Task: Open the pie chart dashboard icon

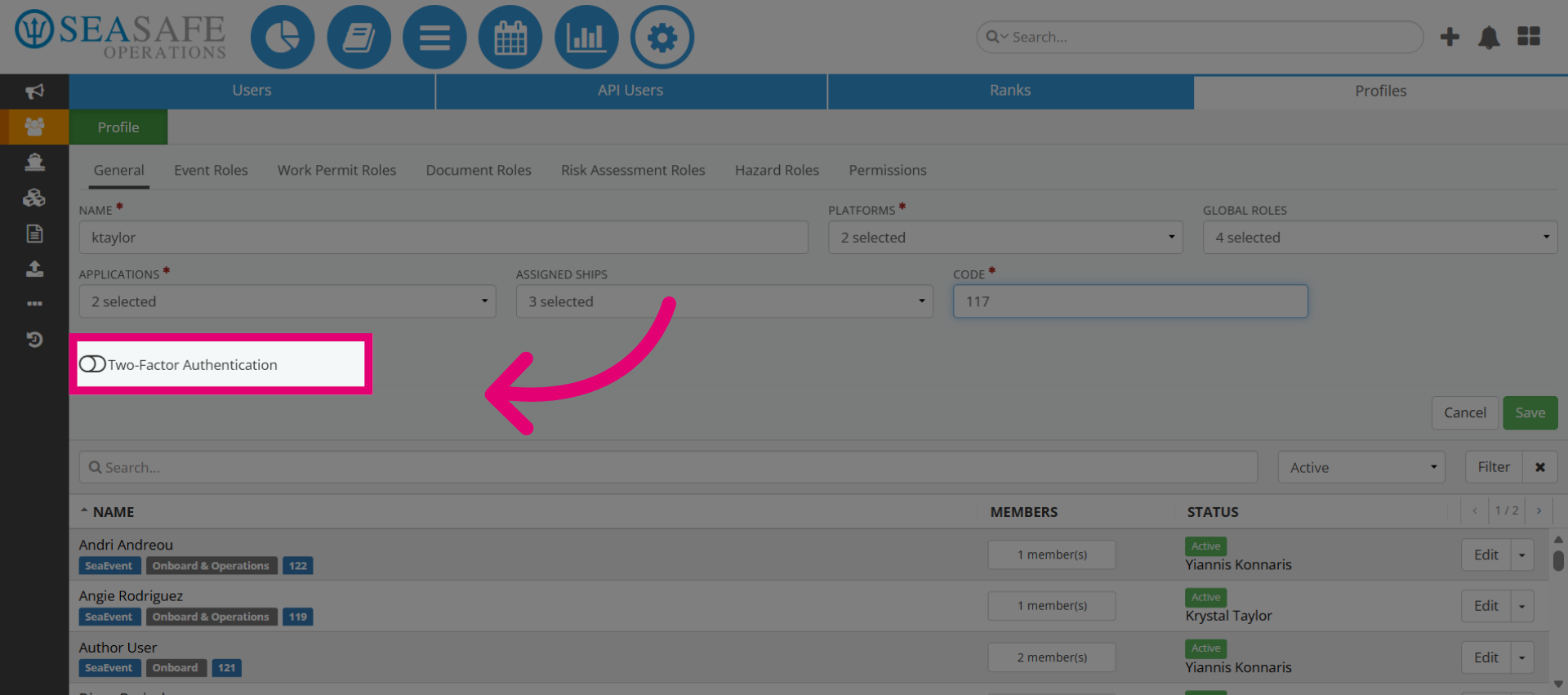Action: 282,37
